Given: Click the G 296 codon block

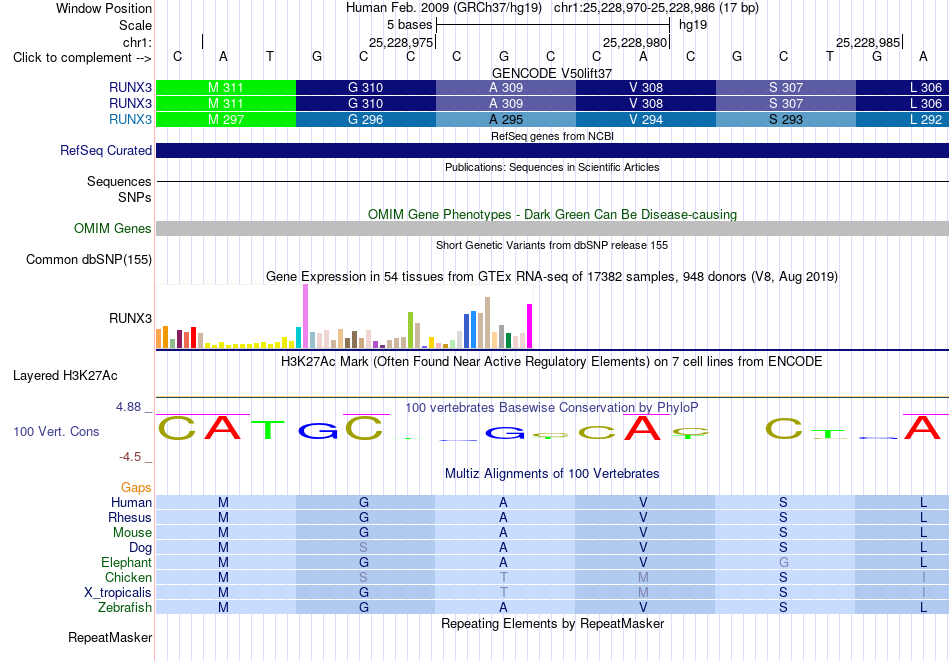Looking at the screenshot, I should coord(365,119).
